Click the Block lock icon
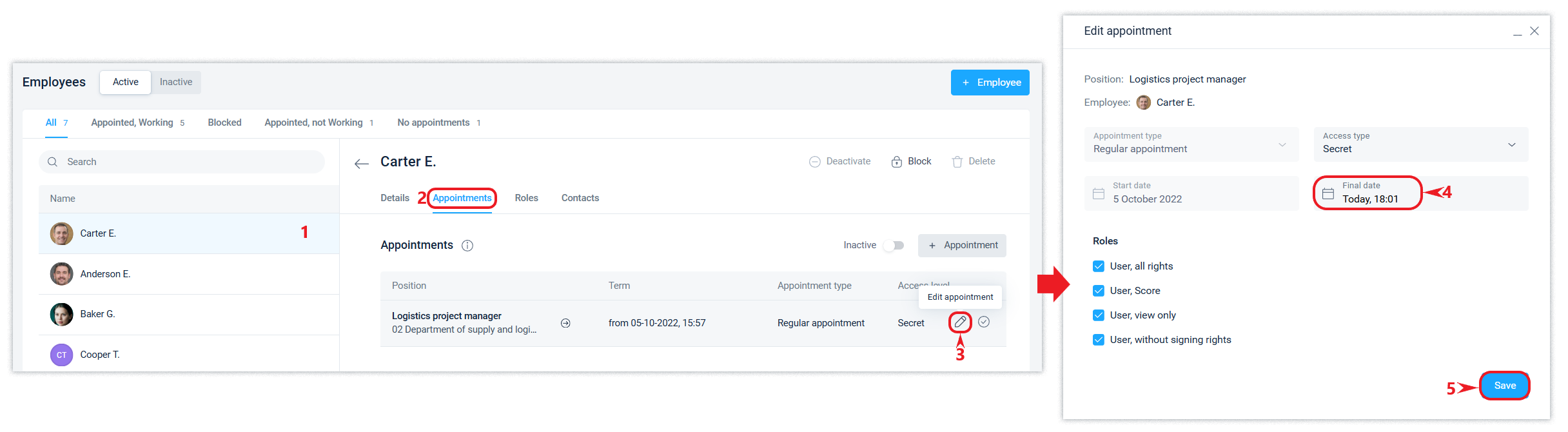The width and height of the screenshot is (1568, 432). point(896,162)
